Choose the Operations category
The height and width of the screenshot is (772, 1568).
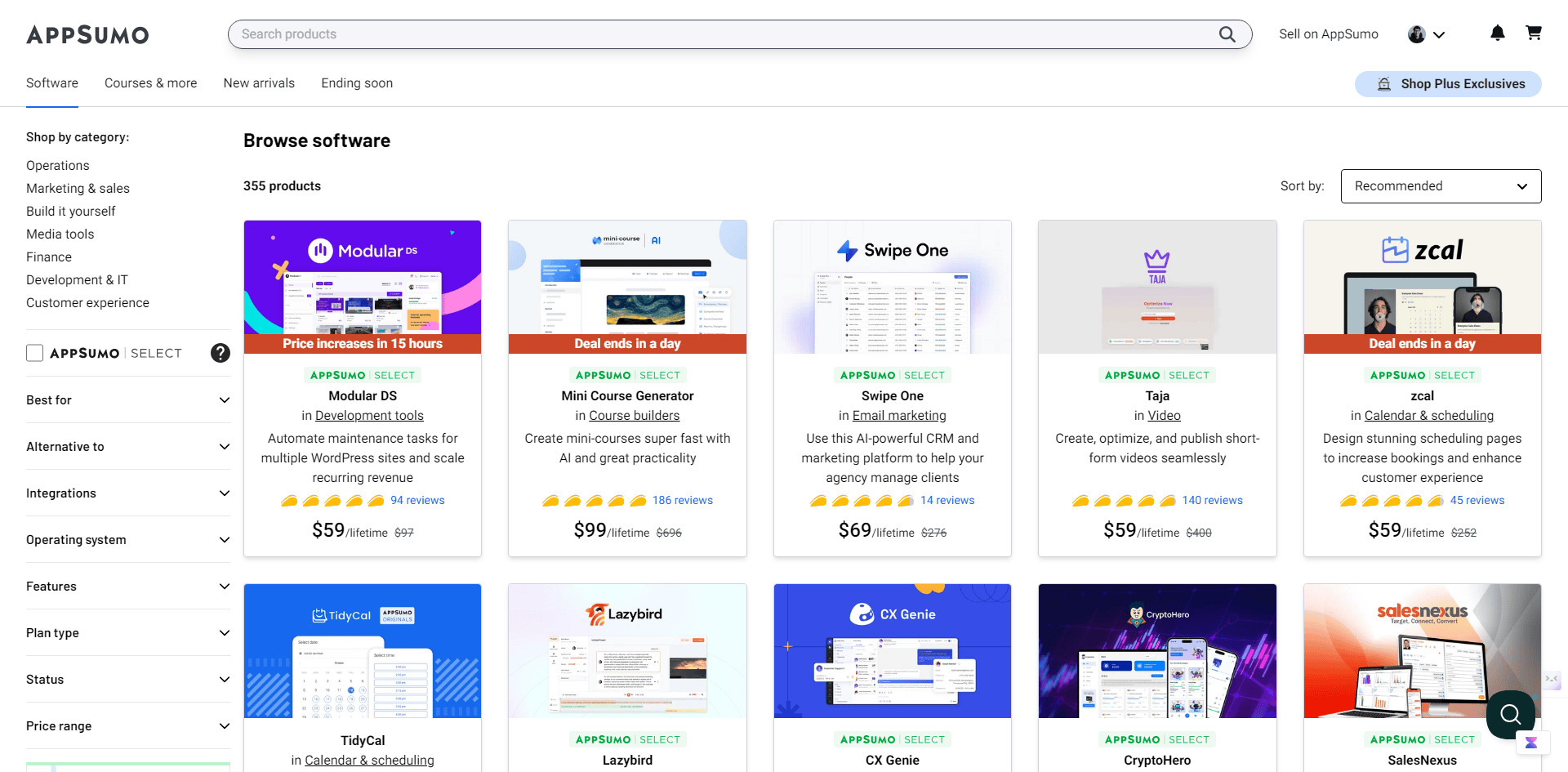57,166
